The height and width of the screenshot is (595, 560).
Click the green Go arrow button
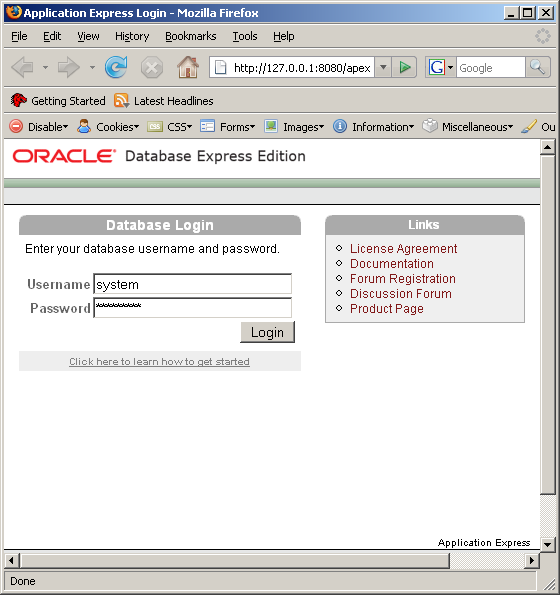404,68
